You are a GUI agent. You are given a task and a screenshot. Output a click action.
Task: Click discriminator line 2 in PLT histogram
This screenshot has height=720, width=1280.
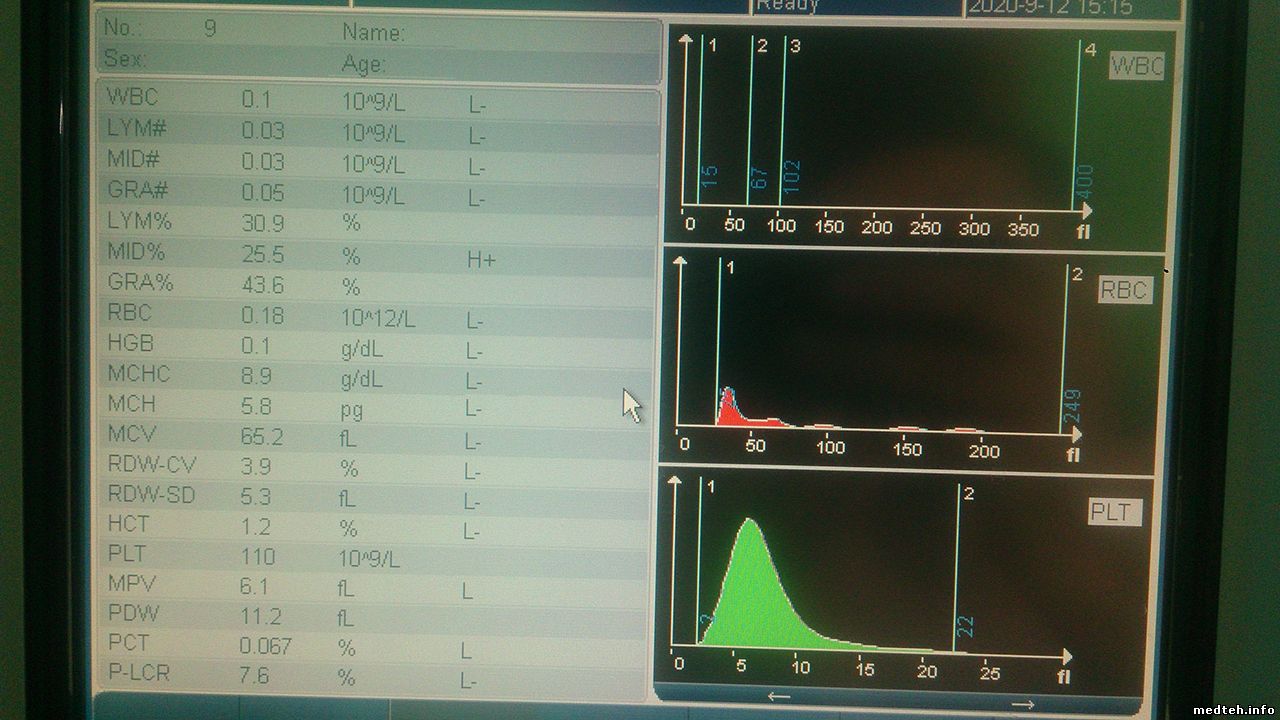tap(957, 570)
